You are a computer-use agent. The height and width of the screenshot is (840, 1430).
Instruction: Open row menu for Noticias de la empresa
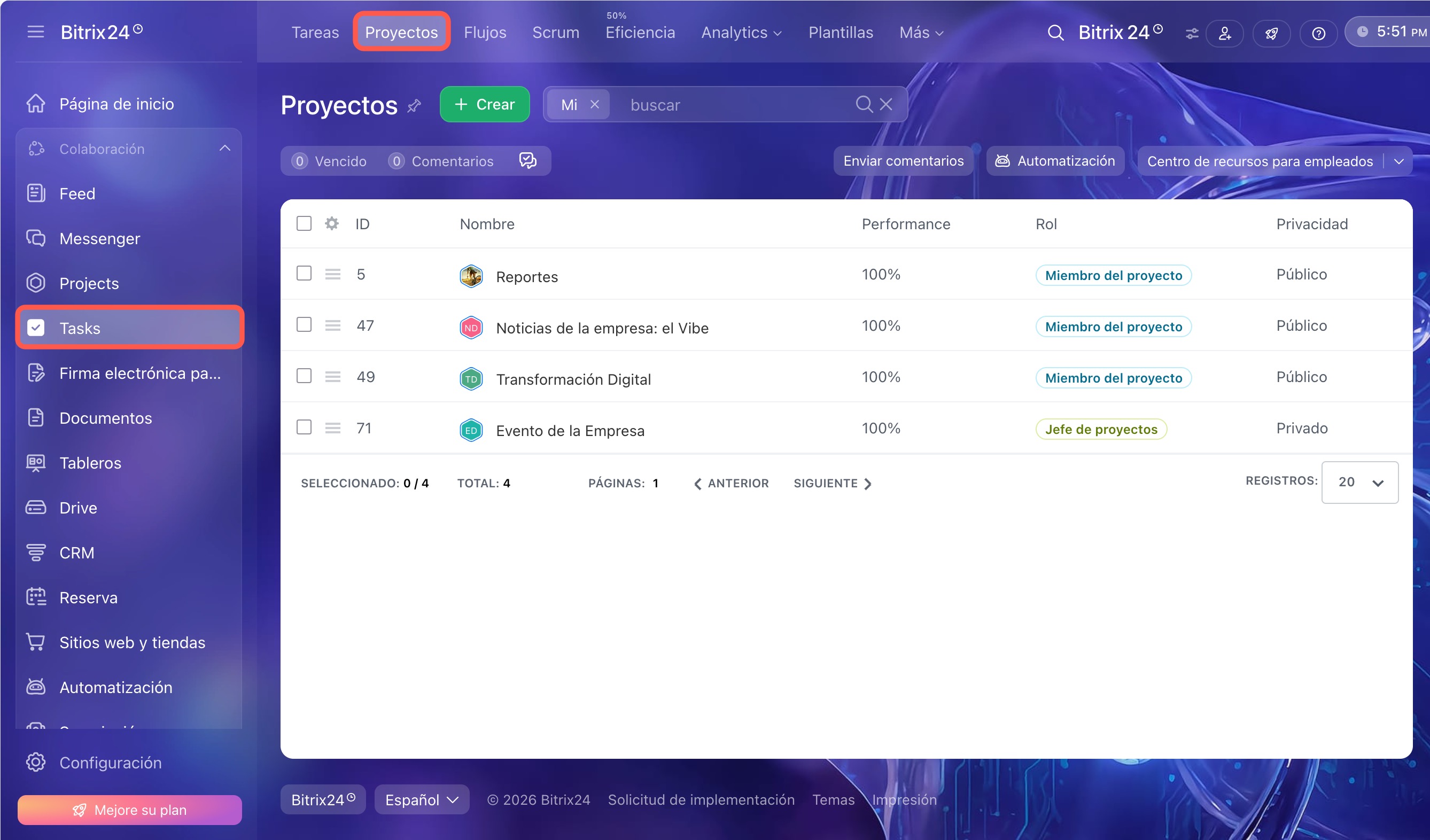pyautogui.click(x=332, y=325)
